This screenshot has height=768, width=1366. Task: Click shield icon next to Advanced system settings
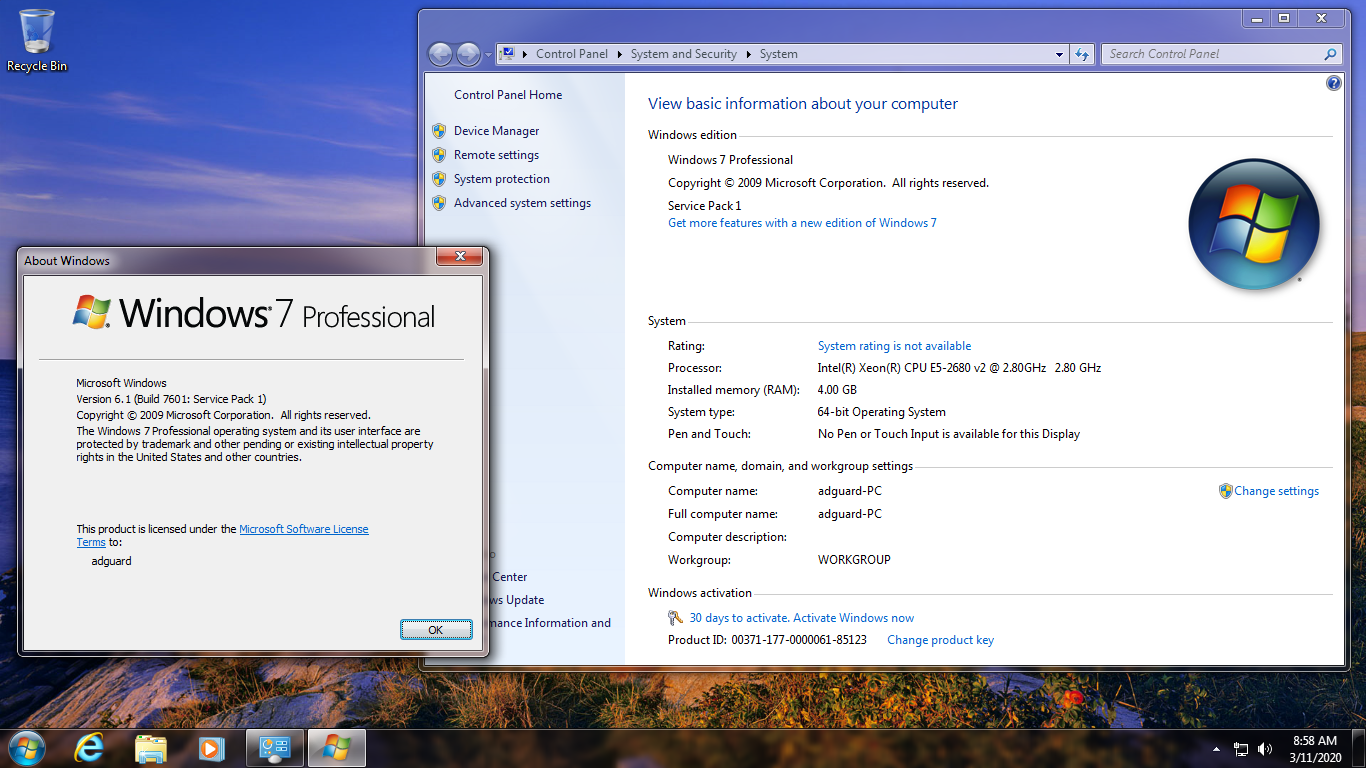click(x=439, y=203)
